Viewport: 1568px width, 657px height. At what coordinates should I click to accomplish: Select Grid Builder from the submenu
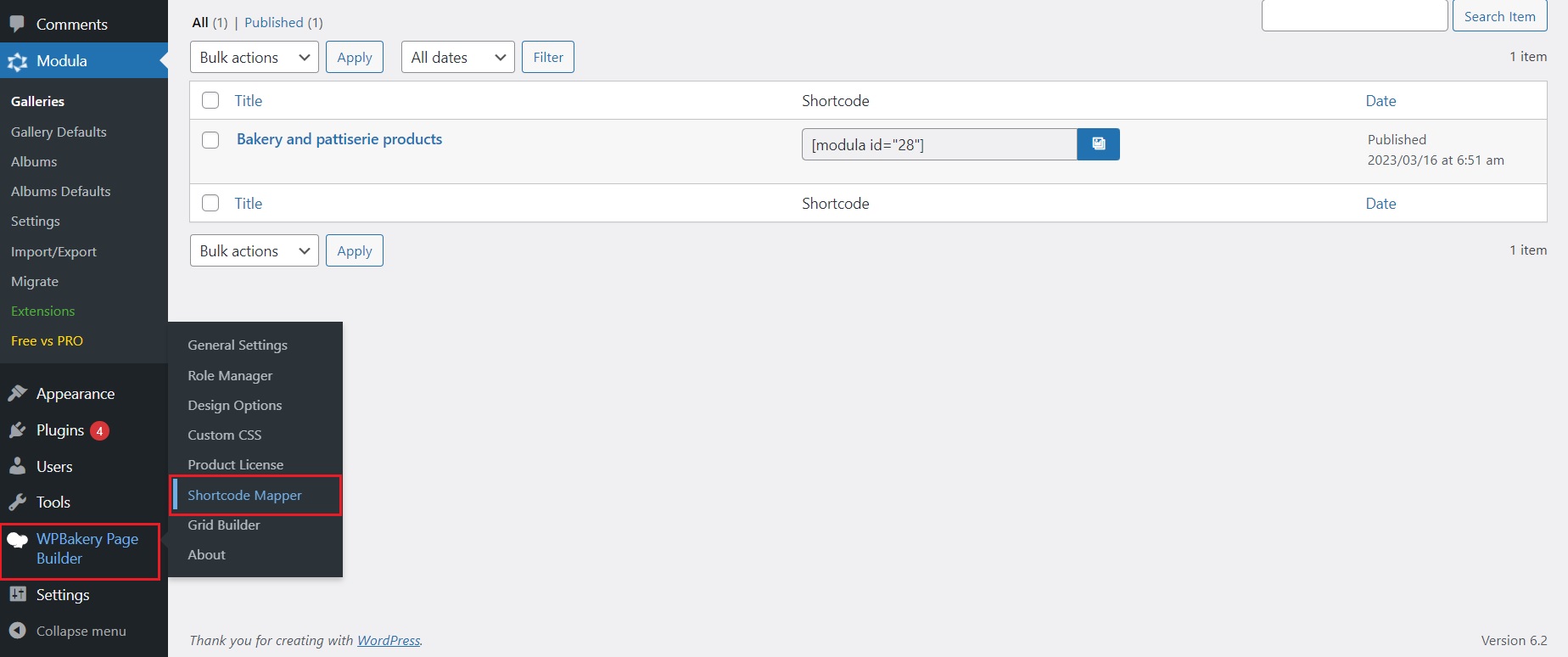[x=224, y=525]
